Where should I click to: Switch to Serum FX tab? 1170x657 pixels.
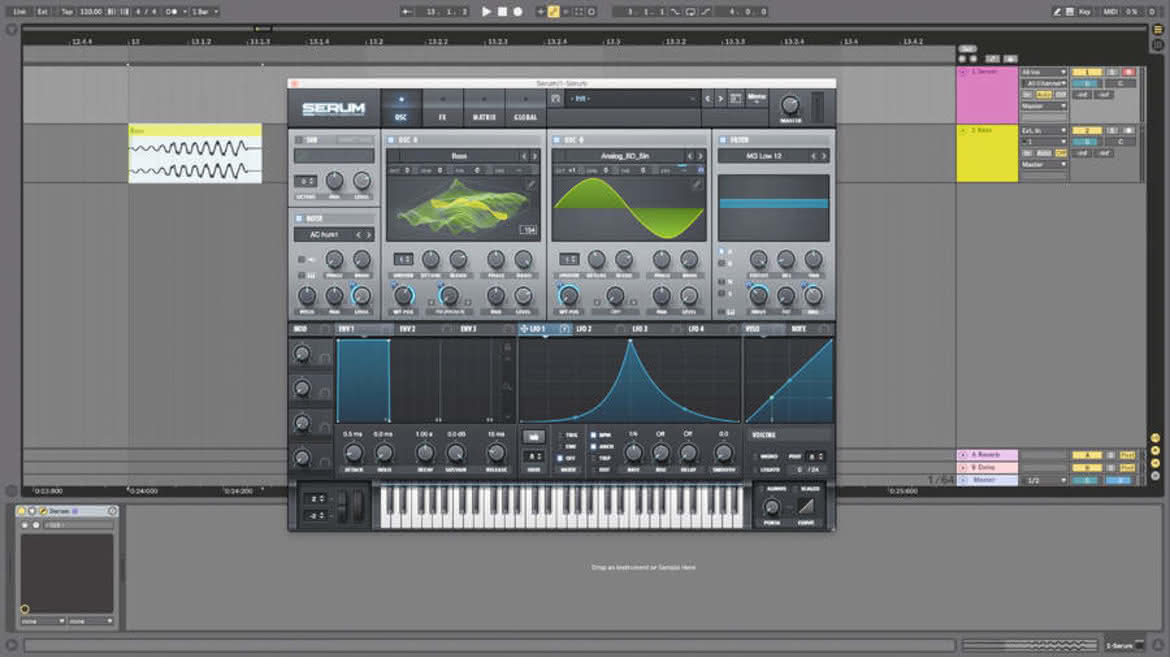442,108
